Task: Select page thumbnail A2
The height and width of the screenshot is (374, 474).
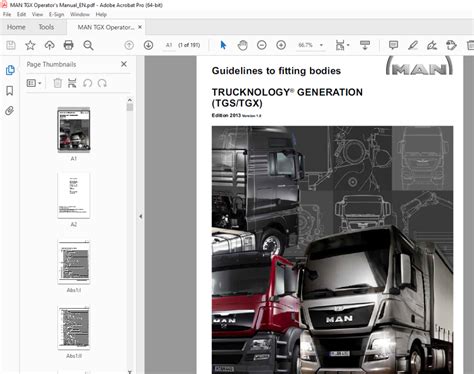Action: tap(74, 195)
